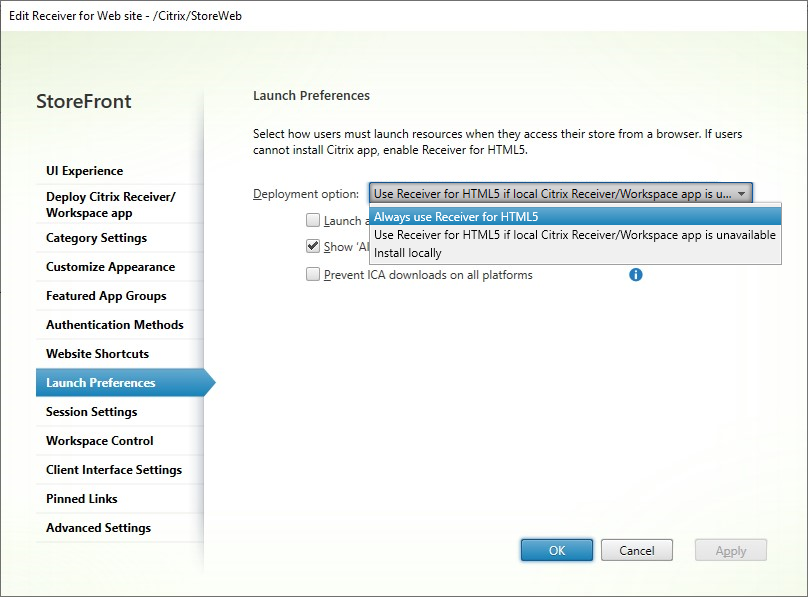Click Cancel to discard changes
The width and height of the screenshot is (808, 597).
(637, 551)
